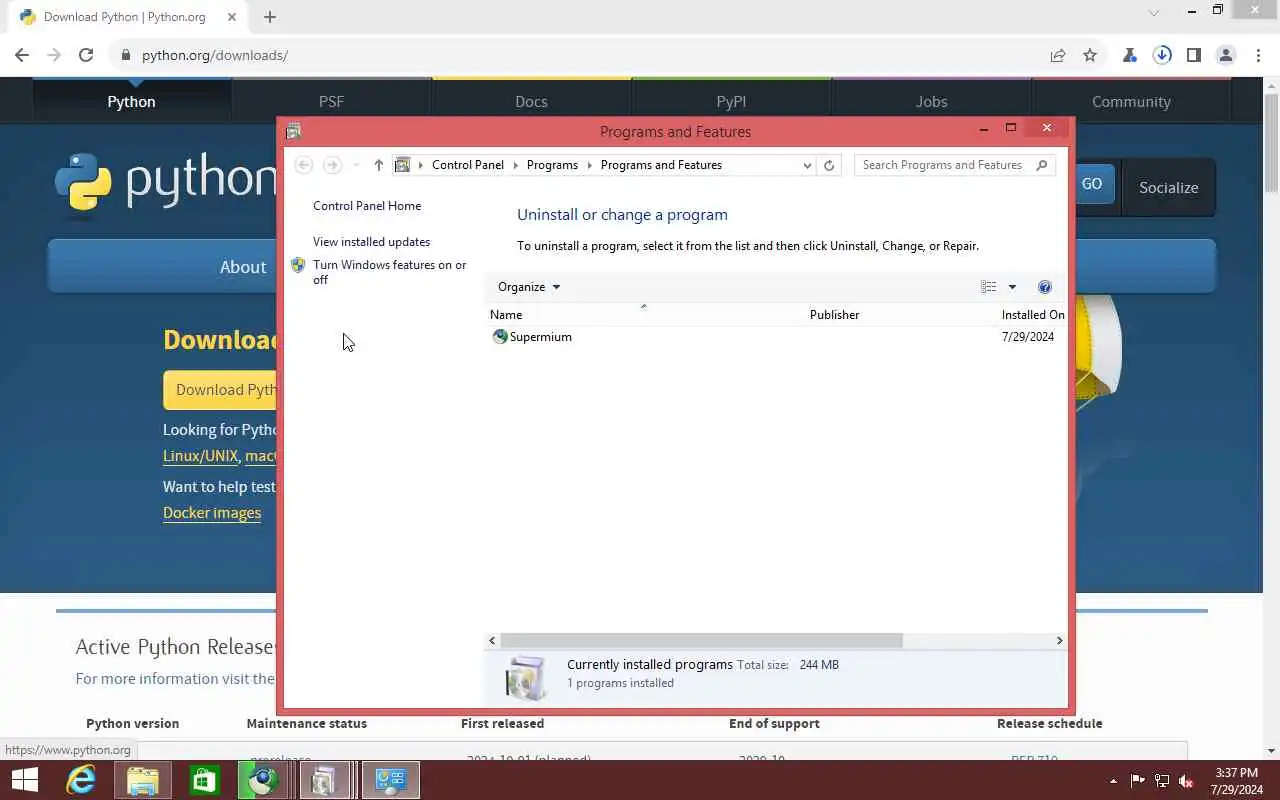
Task: Click horizontal scrollbar left arrow
Action: tap(492, 640)
